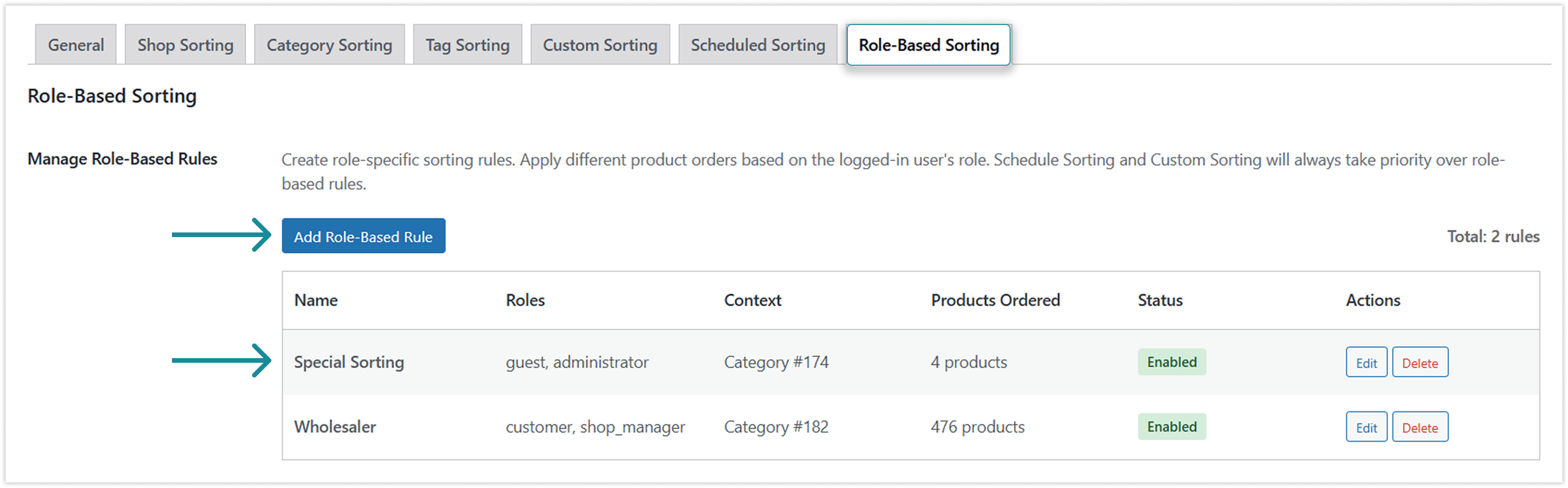
Task: Click 'customer, shop_manager' roles cell
Action: (x=595, y=427)
